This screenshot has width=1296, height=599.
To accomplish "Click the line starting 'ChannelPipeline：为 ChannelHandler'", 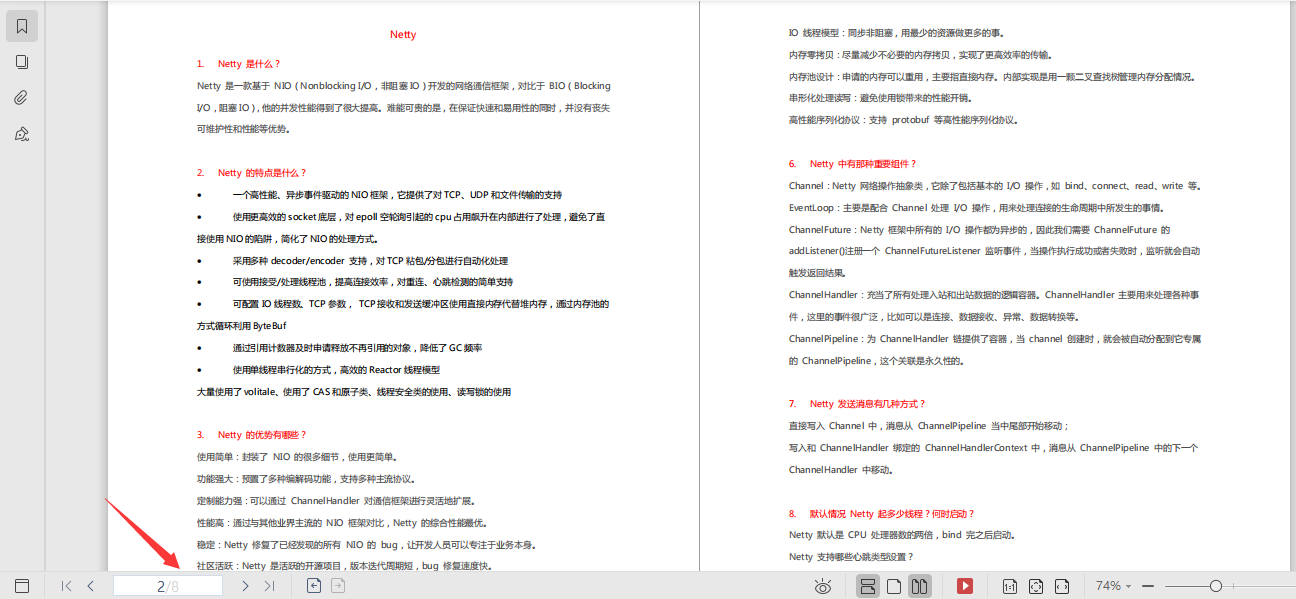I will click(995, 339).
